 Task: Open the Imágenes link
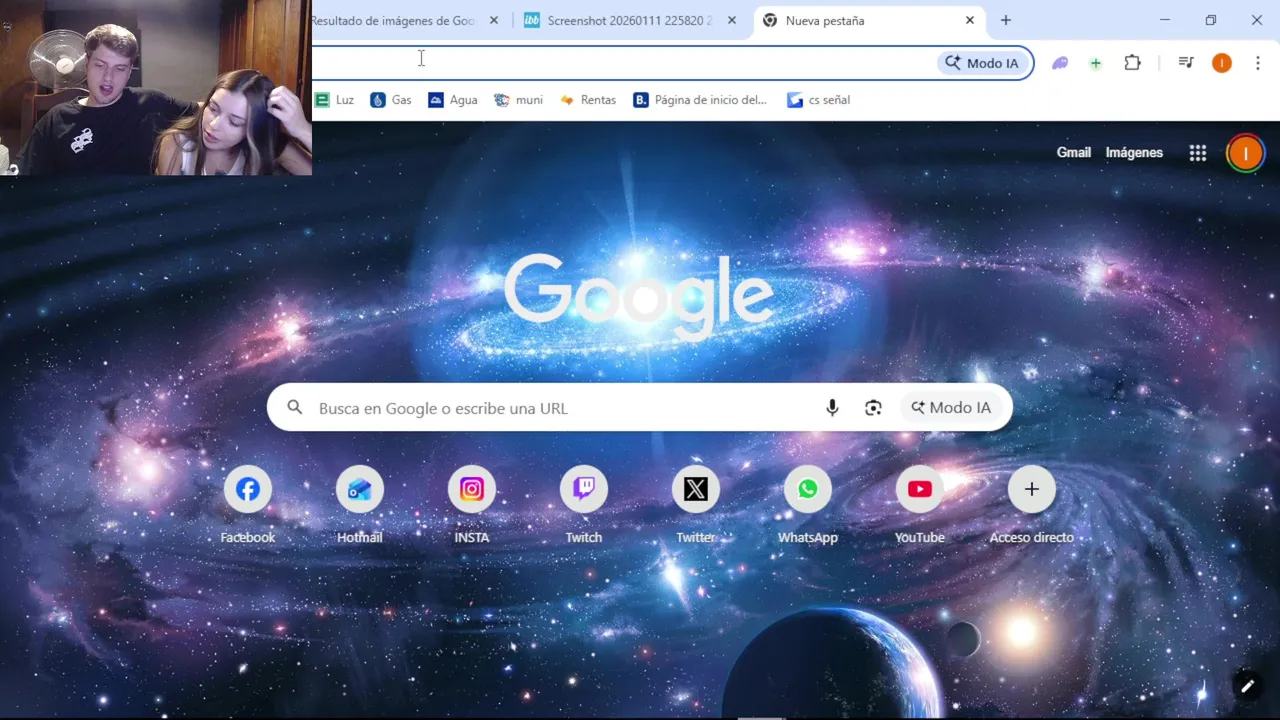click(1134, 153)
